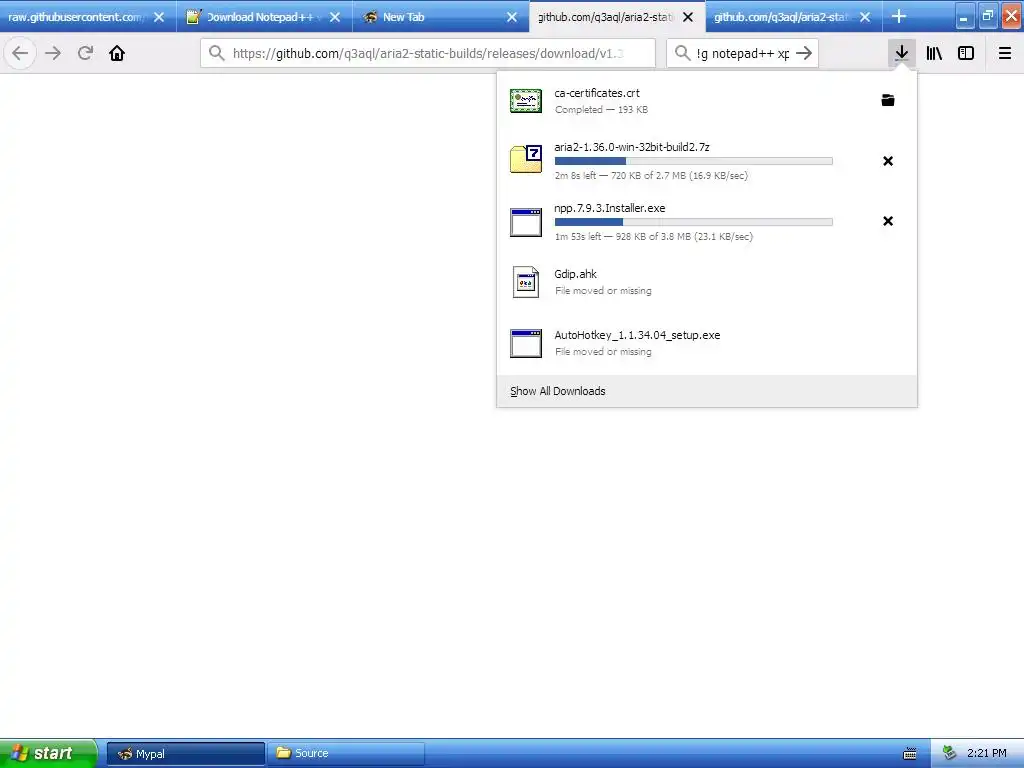
Task: Click the aria2 7z archive file icon
Action: coord(526,159)
